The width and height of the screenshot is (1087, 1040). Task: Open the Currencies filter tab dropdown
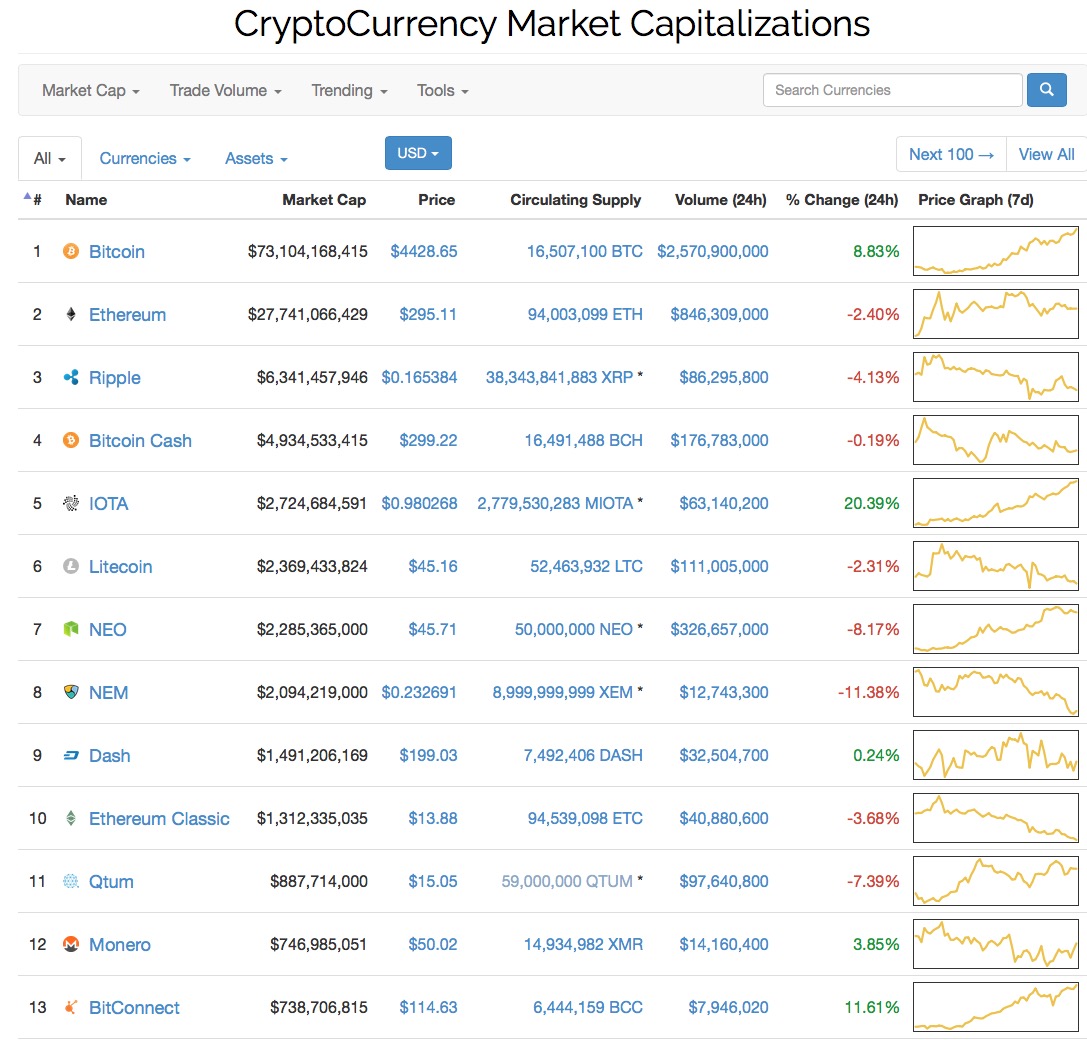point(145,158)
